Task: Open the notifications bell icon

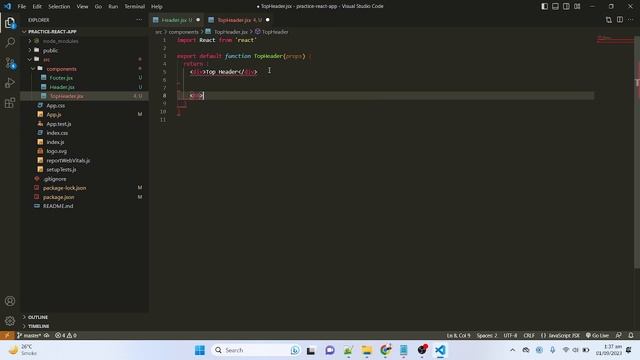Action: click(631, 335)
